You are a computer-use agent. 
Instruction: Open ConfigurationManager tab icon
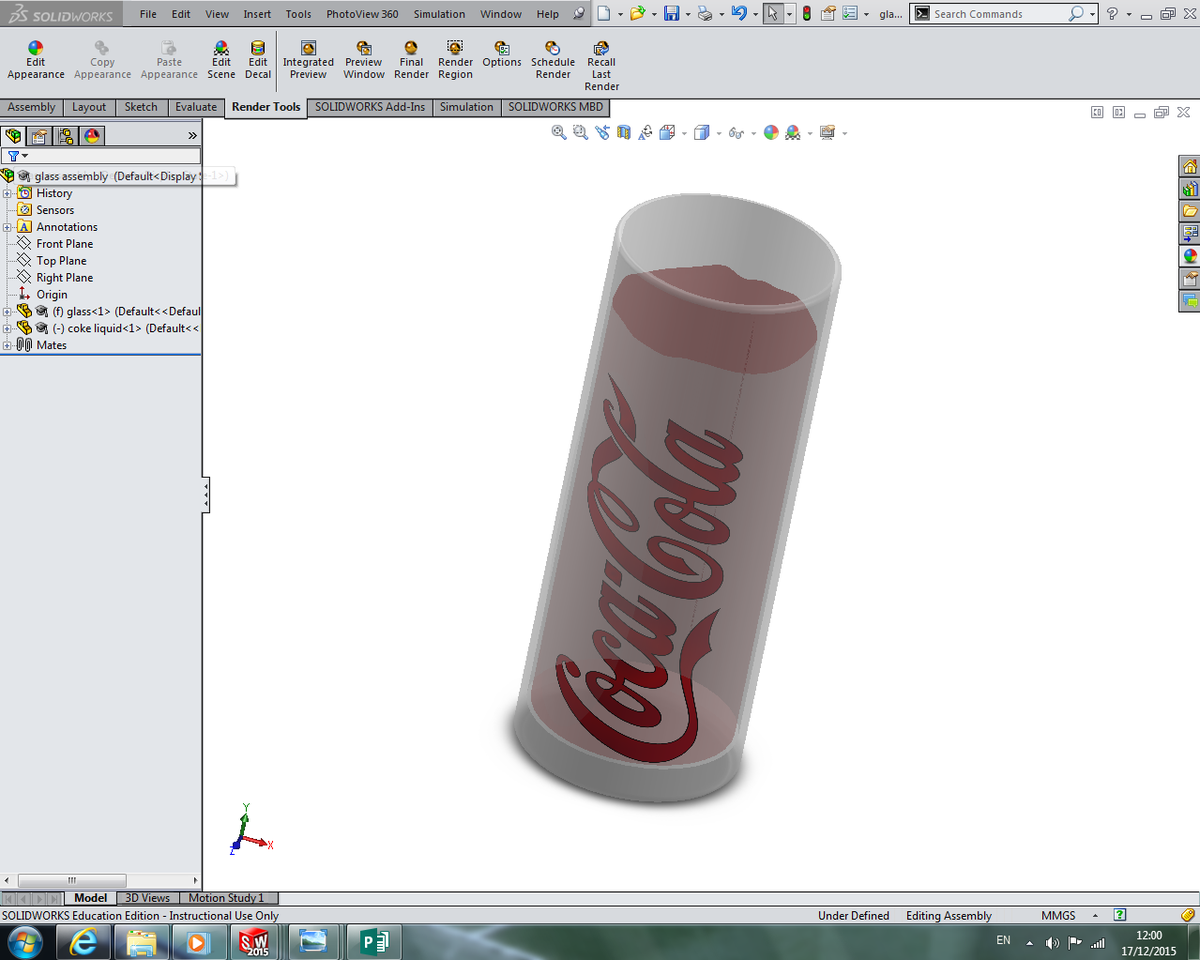click(x=66, y=136)
